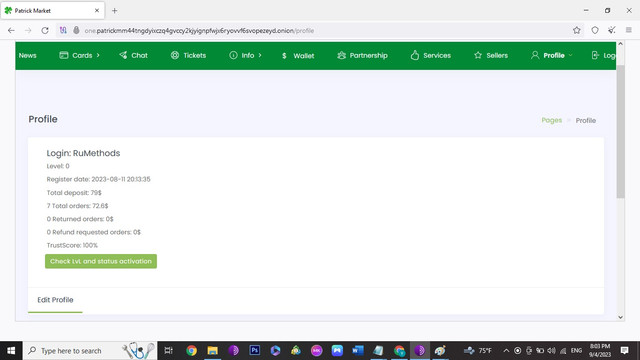Open the News page in navigation bar
The height and width of the screenshot is (360, 640).
(x=27, y=56)
